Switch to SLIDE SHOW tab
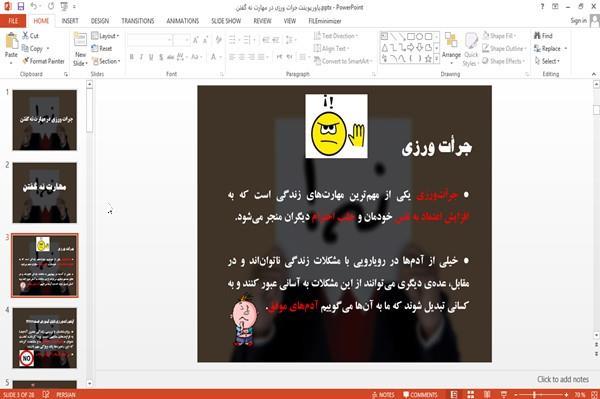Screen dimensions: 600x399 [226, 21]
